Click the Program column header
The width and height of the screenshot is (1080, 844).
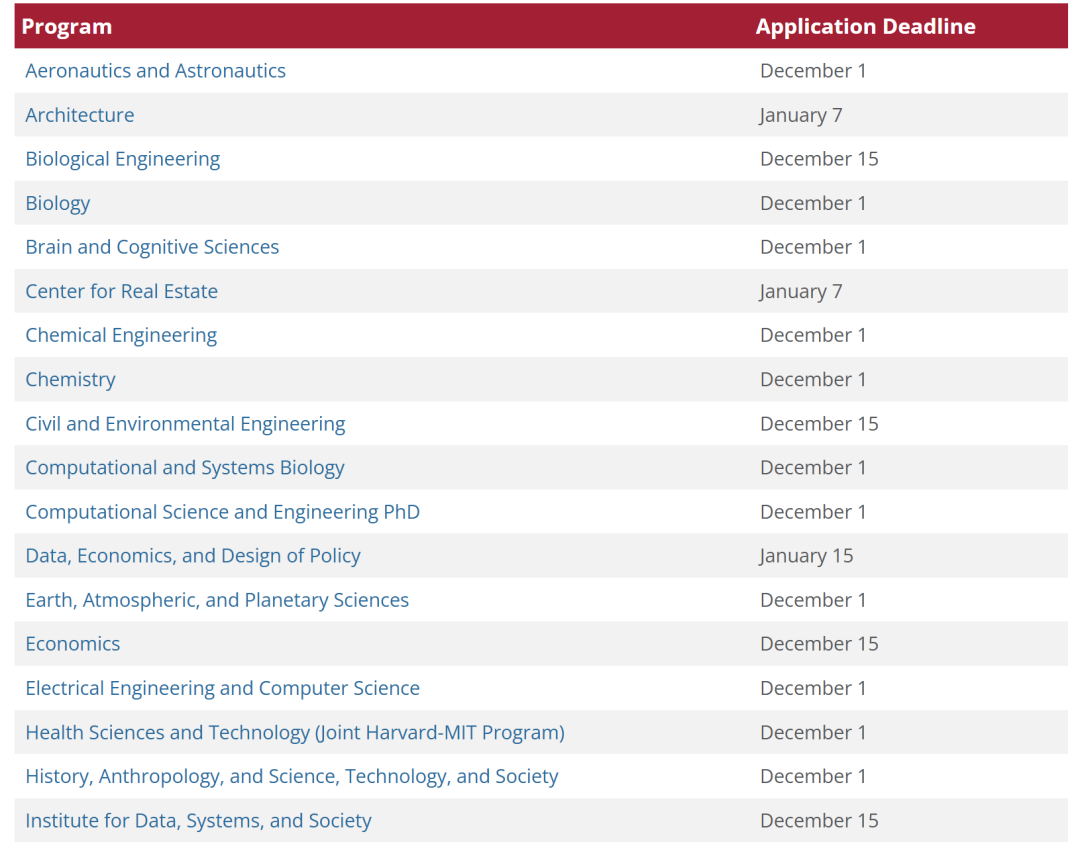67,27
